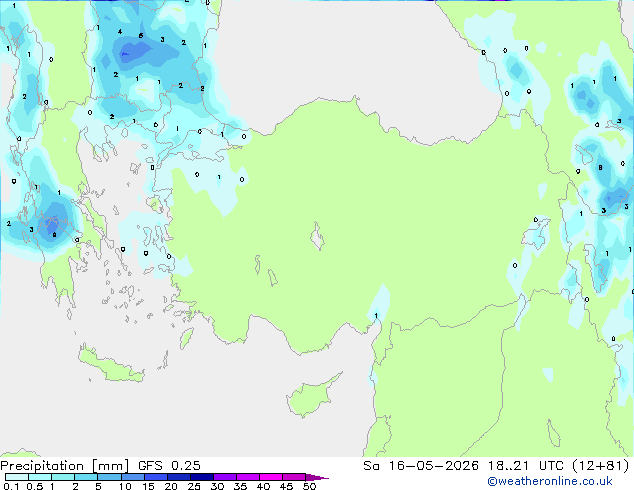Open the weatheronline.co.uk copyright link
Image resolution: width=634 pixels, height=490 pixels.
click(549, 481)
